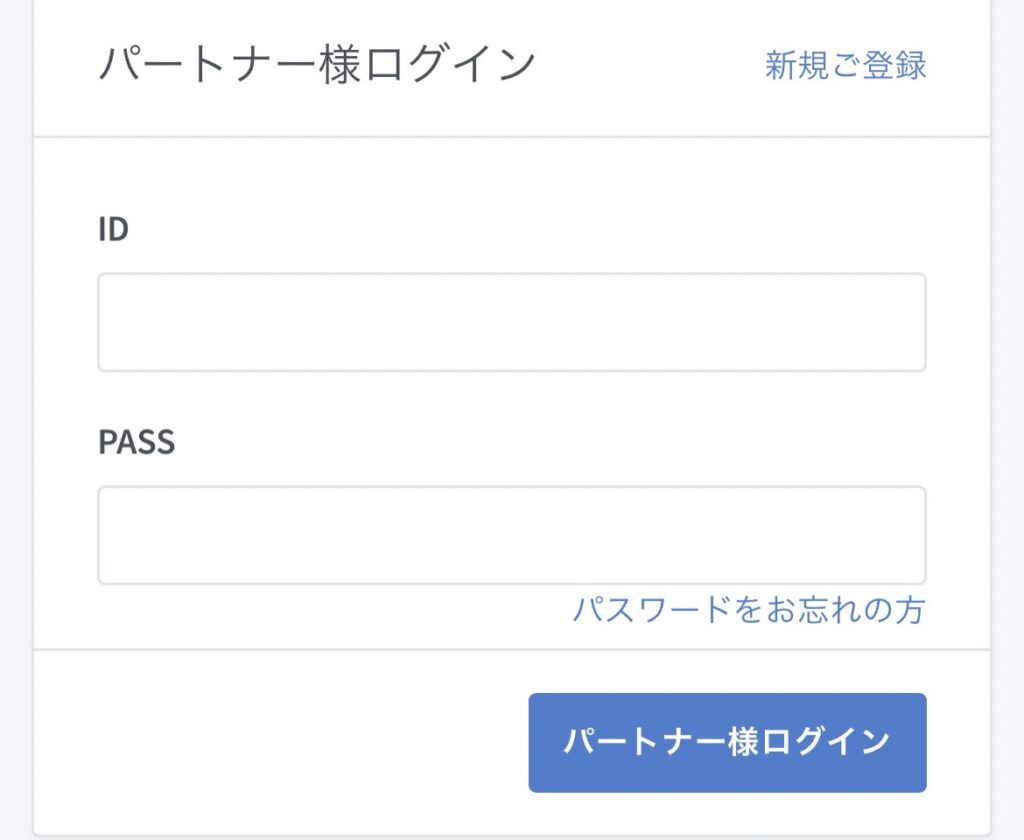Go to new partner registration

[x=845, y=65]
